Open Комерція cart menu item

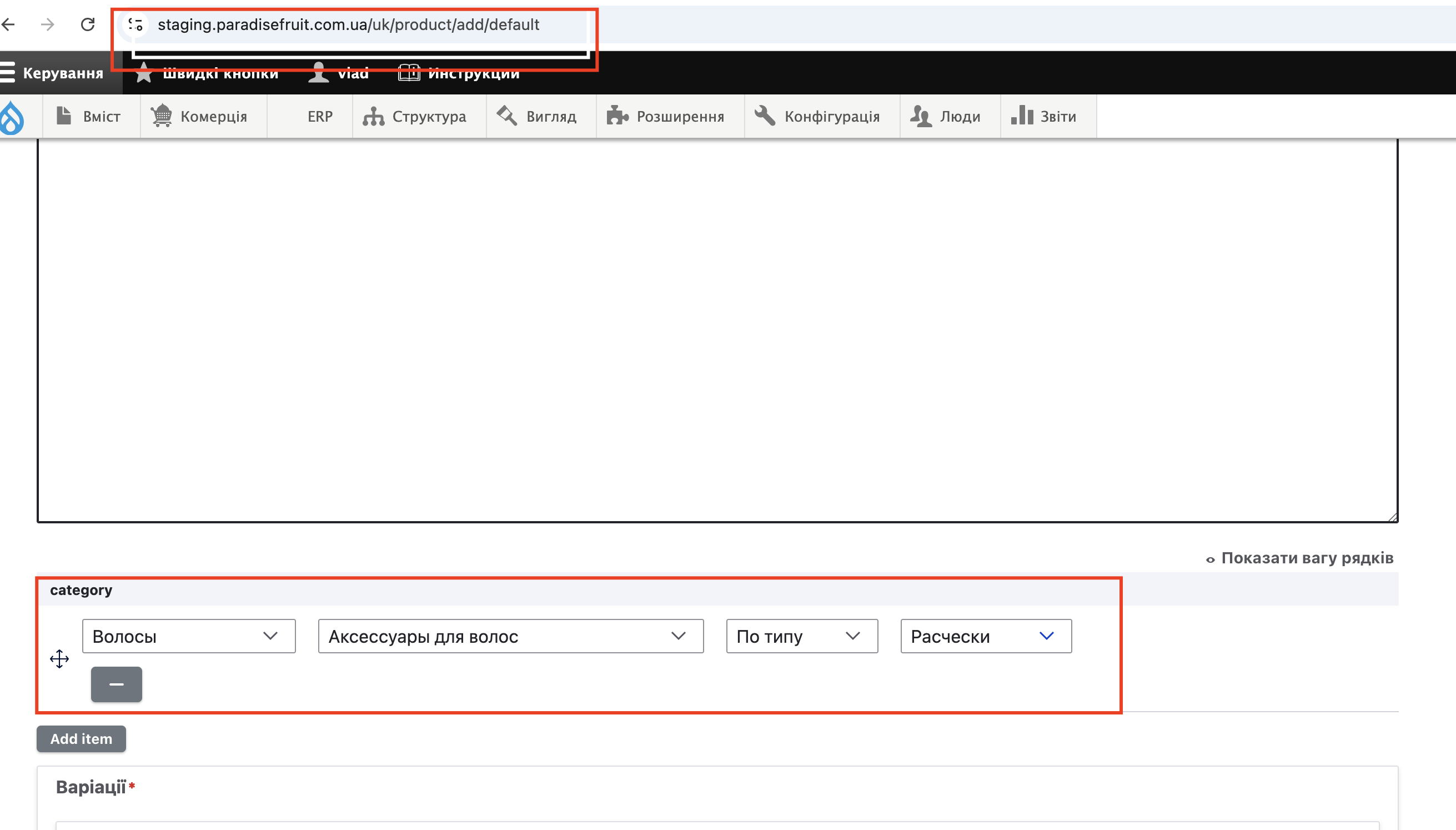coord(199,116)
